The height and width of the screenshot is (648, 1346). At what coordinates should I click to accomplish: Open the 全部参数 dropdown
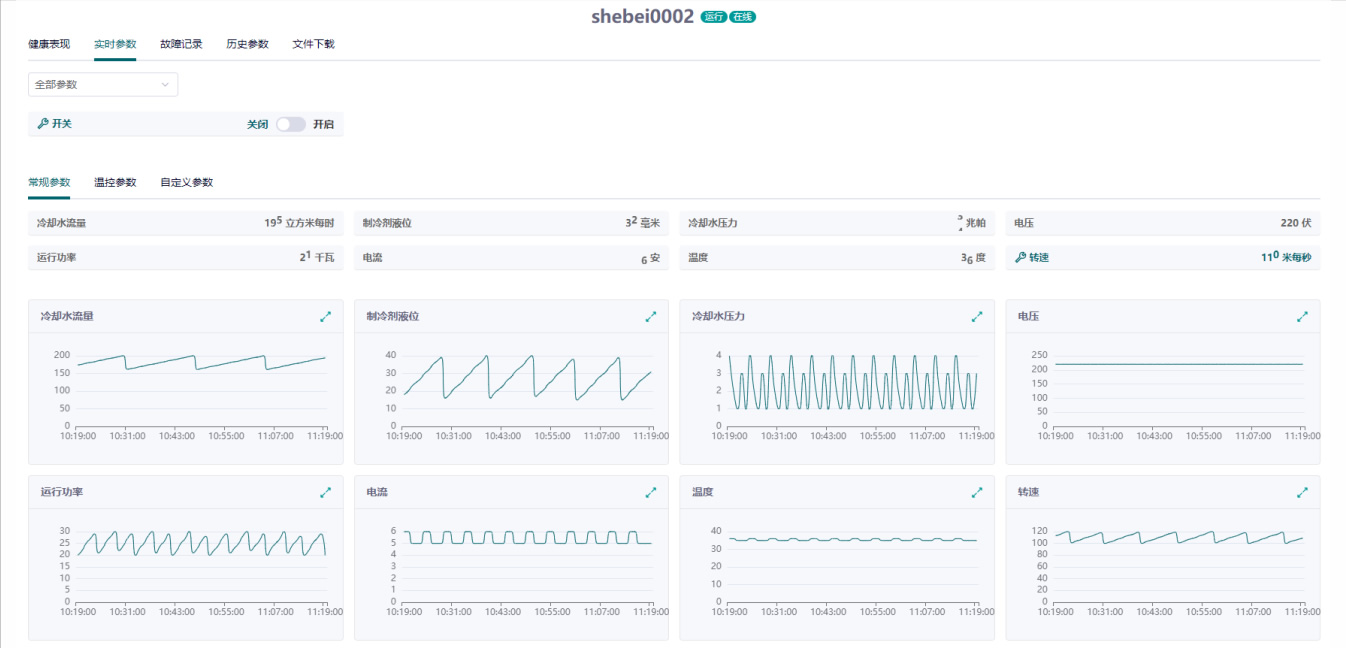[x=102, y=85]
